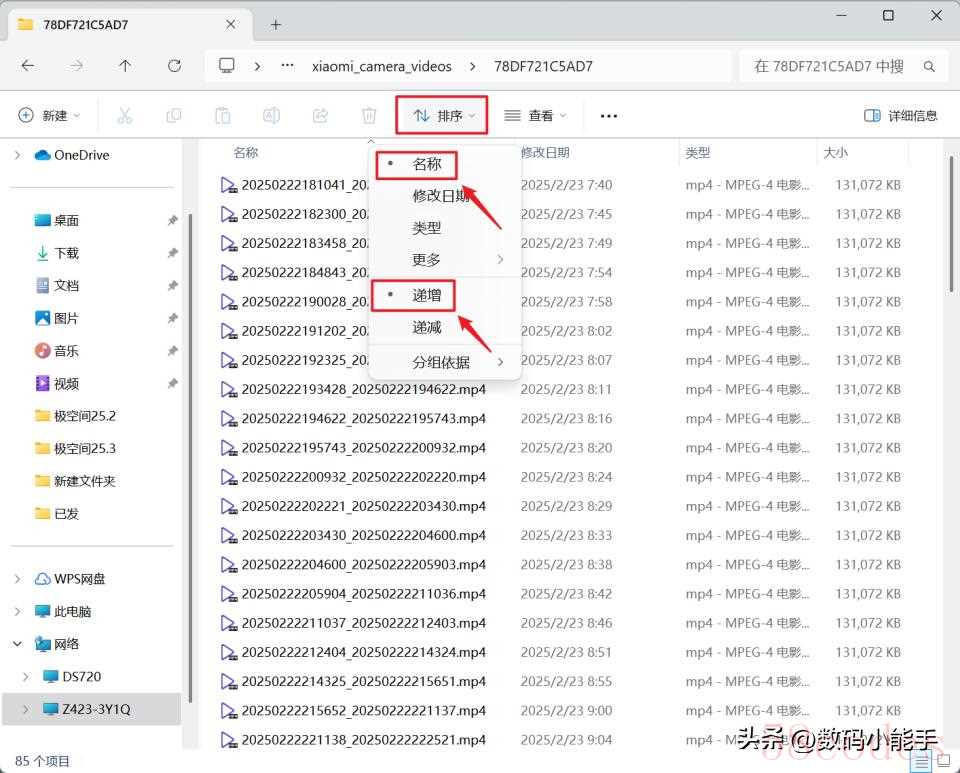Open the 查看 view dropdown
This screenshot has width=960, height=773.
[535, 116]
